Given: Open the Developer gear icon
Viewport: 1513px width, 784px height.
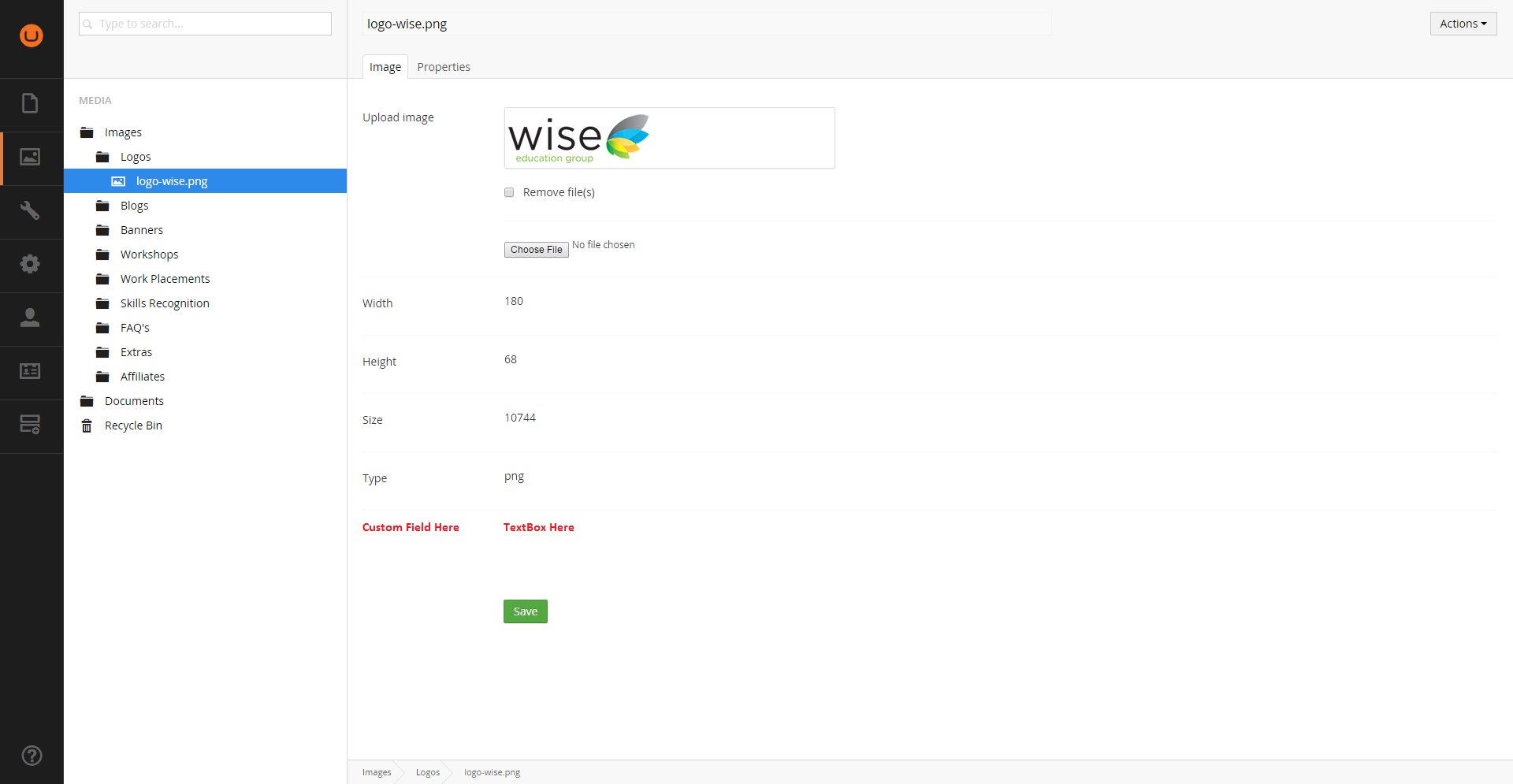Looking at the screenshot, I should (30, 264).
